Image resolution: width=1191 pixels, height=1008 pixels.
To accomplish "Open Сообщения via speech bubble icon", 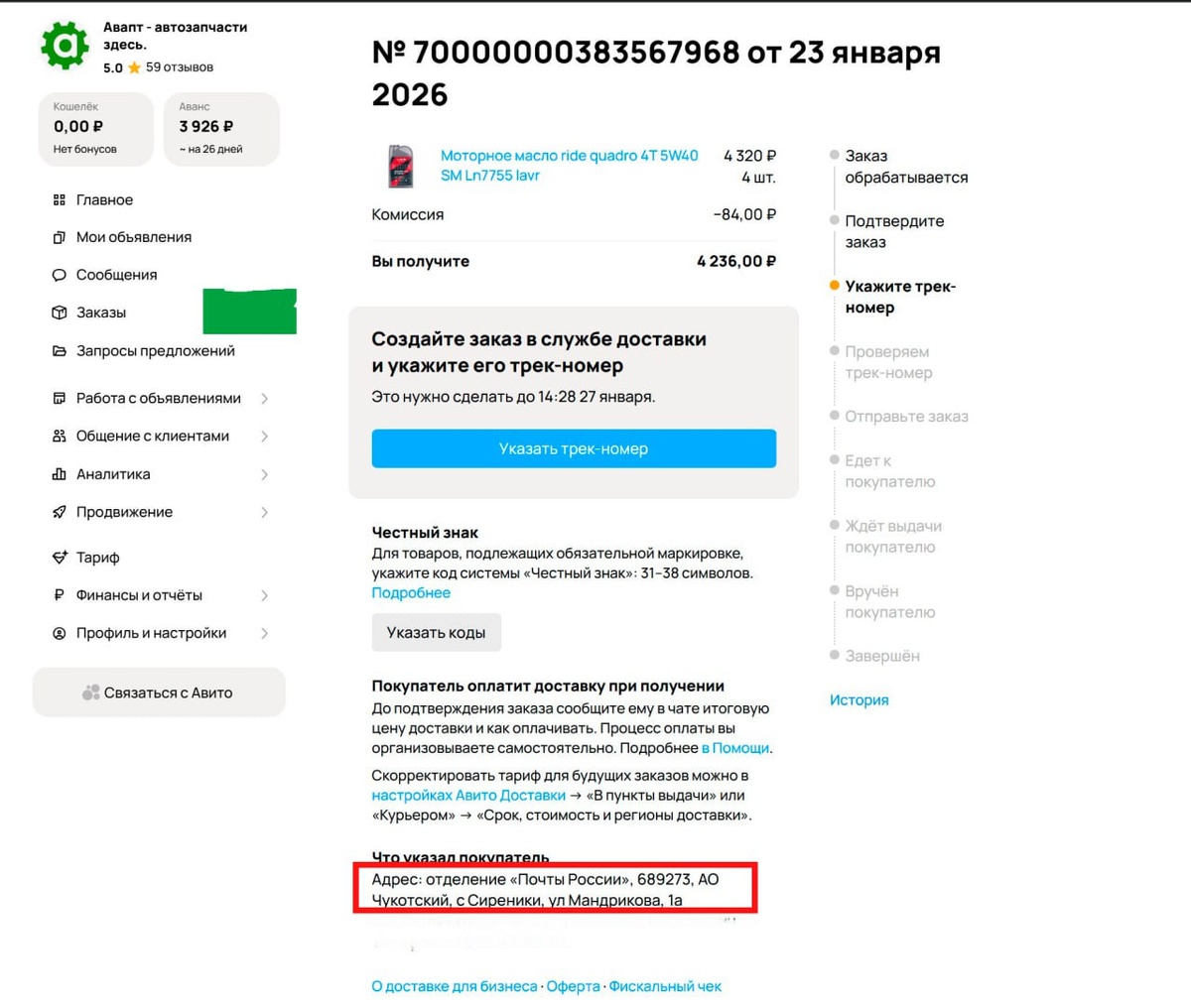I will click(60, 275).
